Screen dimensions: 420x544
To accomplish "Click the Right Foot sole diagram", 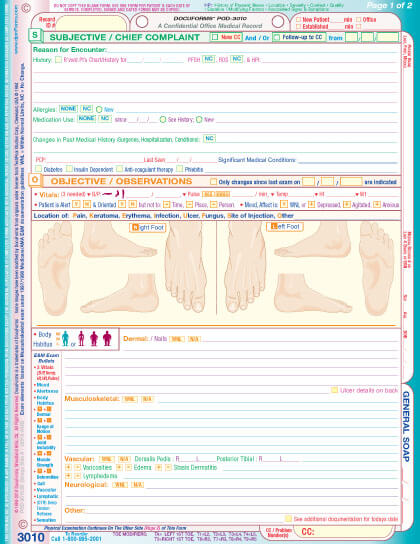I will point(55,268).
